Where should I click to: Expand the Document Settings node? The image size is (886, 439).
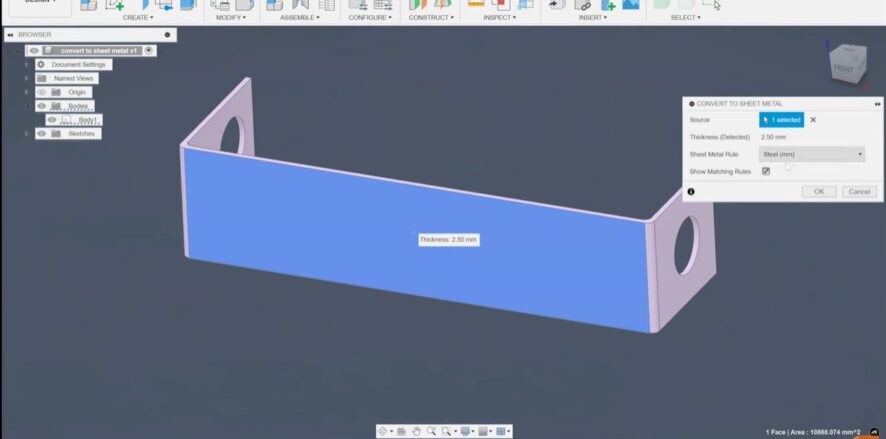tap(26, 64)
